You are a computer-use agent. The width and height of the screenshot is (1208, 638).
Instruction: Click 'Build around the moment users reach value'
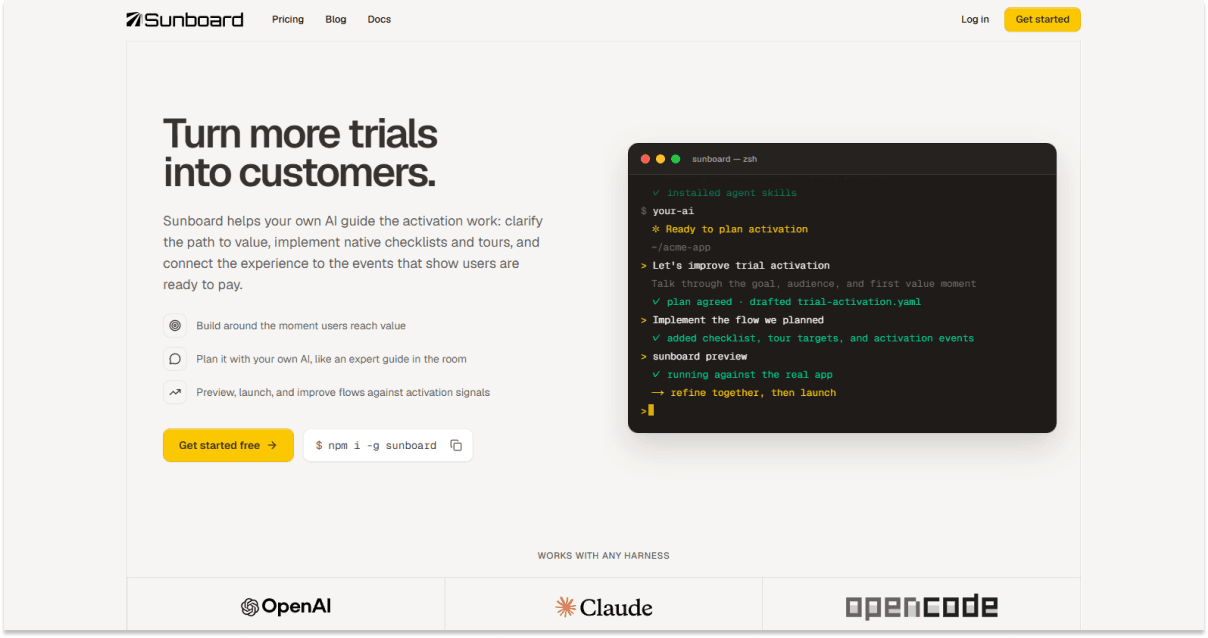click(301, 325)
